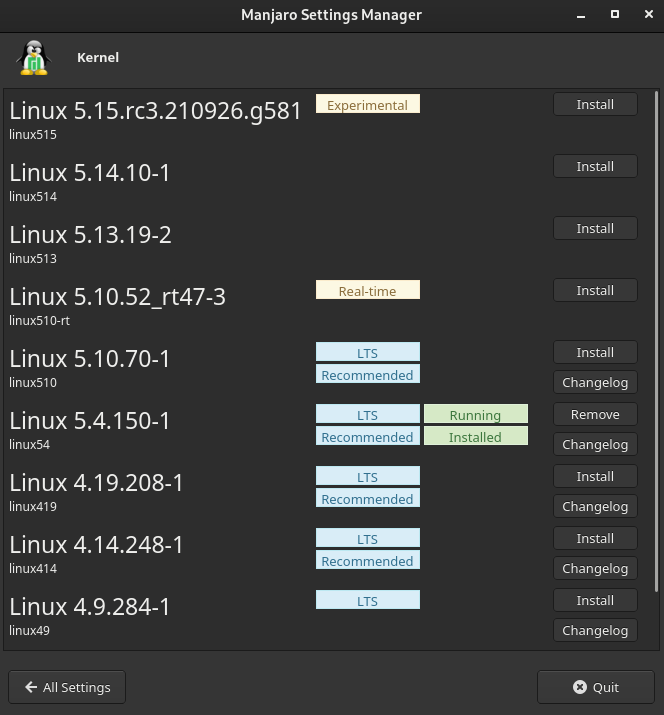Install Linux 5.15 experimental kernel
664x715 pixels.
(595, 105)
